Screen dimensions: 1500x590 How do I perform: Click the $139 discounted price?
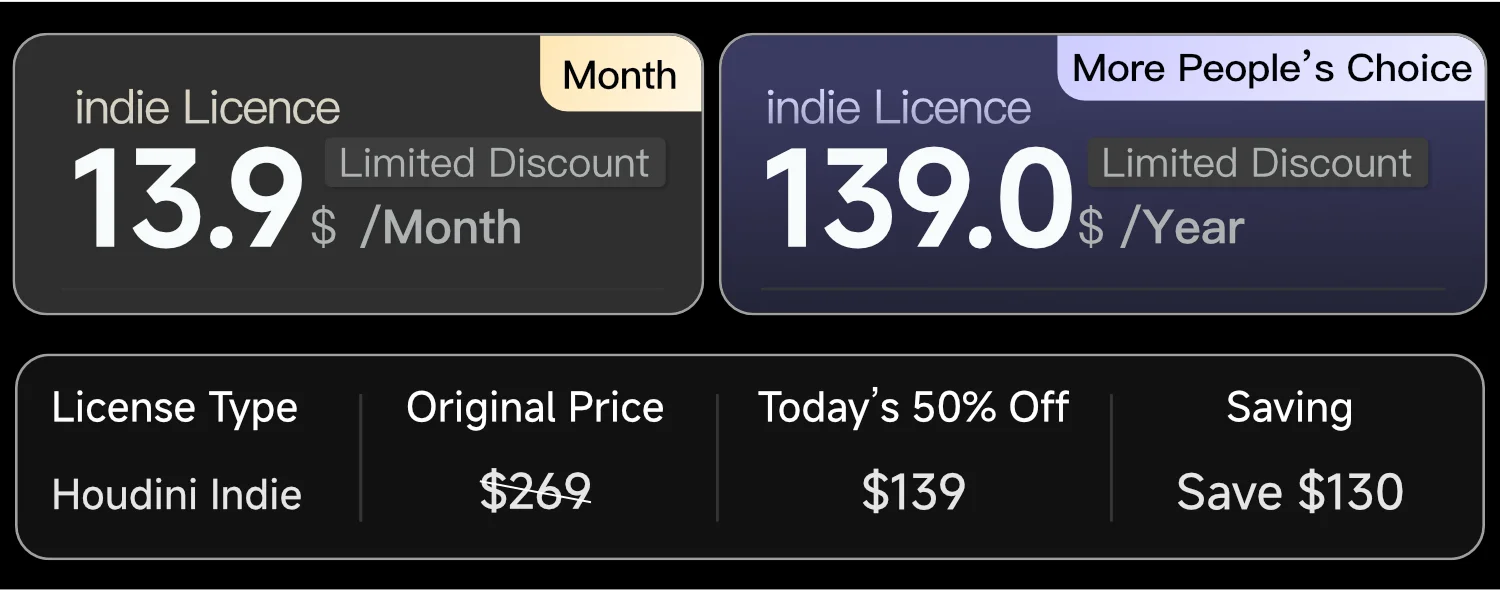click(x=915, y=490)
